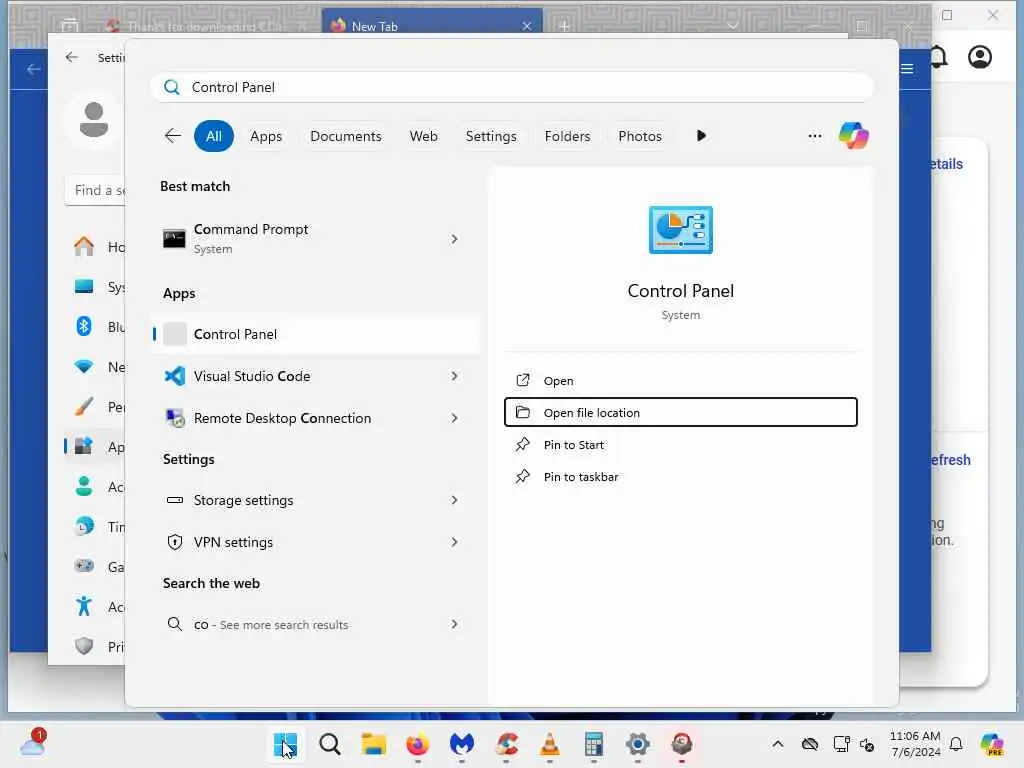This screenshot has height=768, width=1024.
Task: Select Control Panel app result
Action: tap(315, 334)
